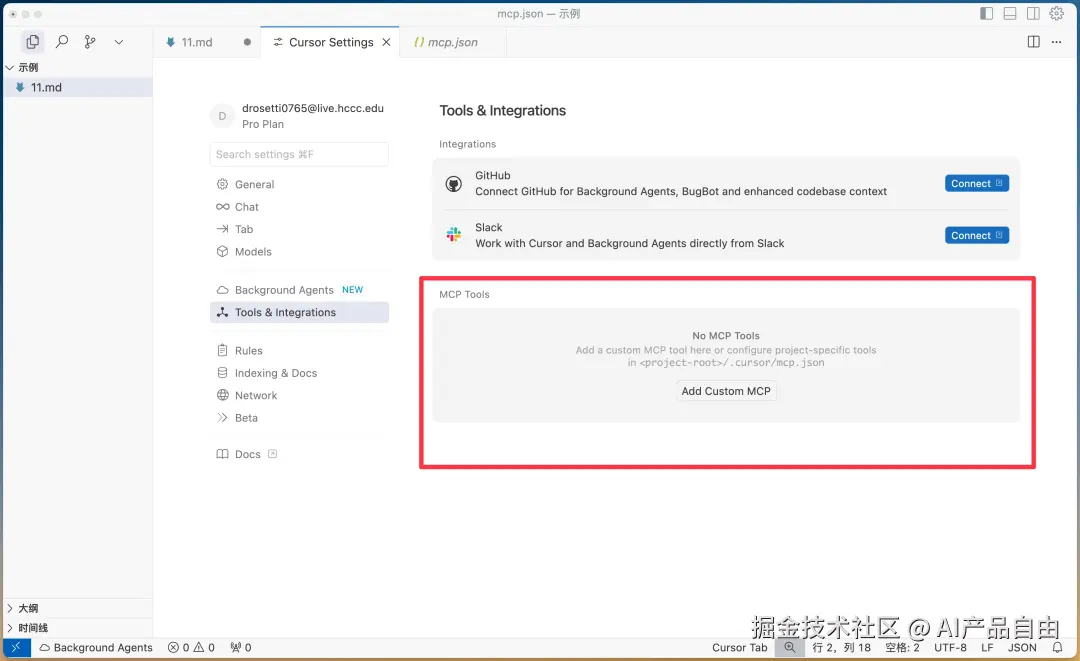Toggle primary sidebar layout icon in title bar

[986, 13]
